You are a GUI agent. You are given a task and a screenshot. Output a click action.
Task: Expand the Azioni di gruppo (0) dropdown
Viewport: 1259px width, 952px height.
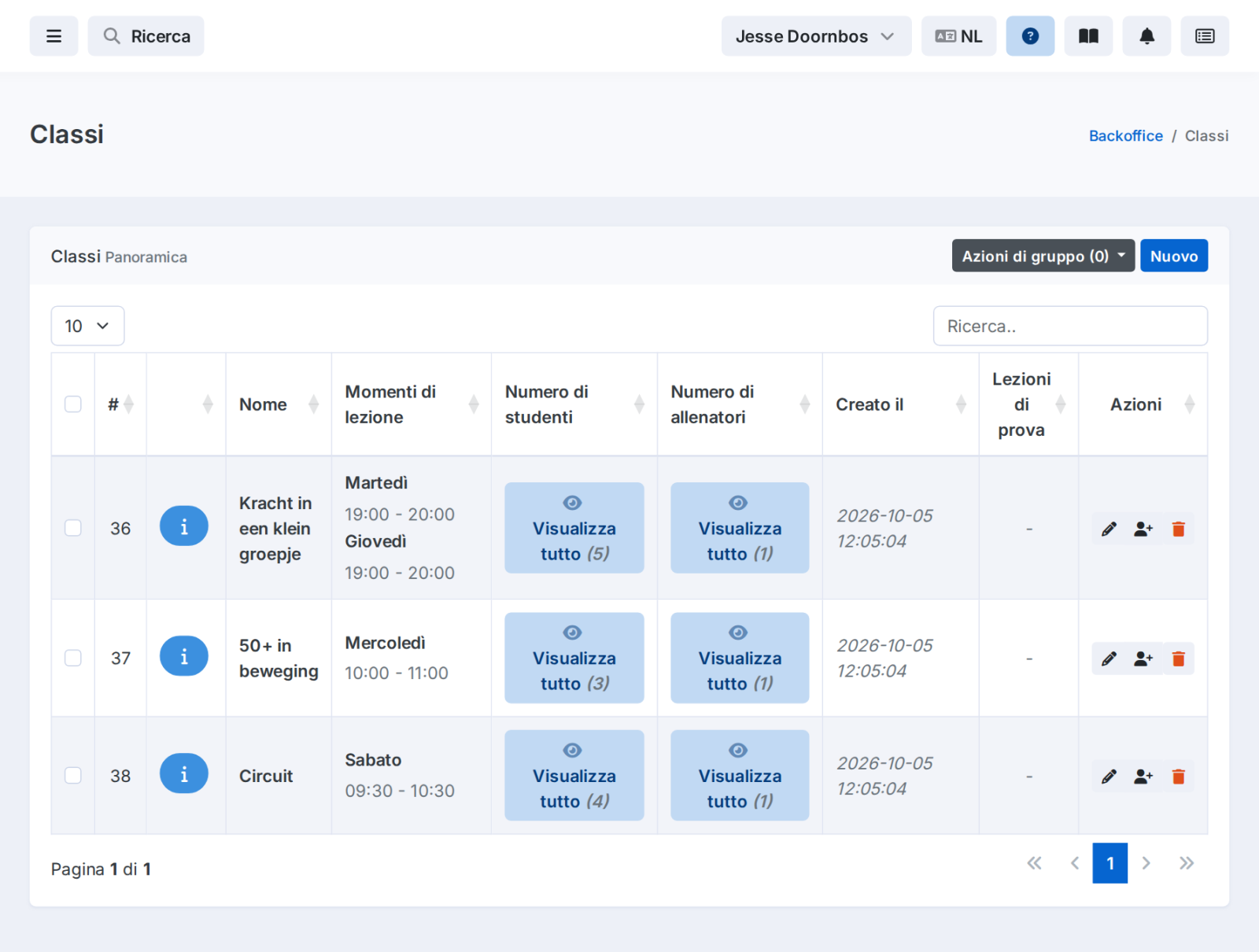(x=1043, y=256)
